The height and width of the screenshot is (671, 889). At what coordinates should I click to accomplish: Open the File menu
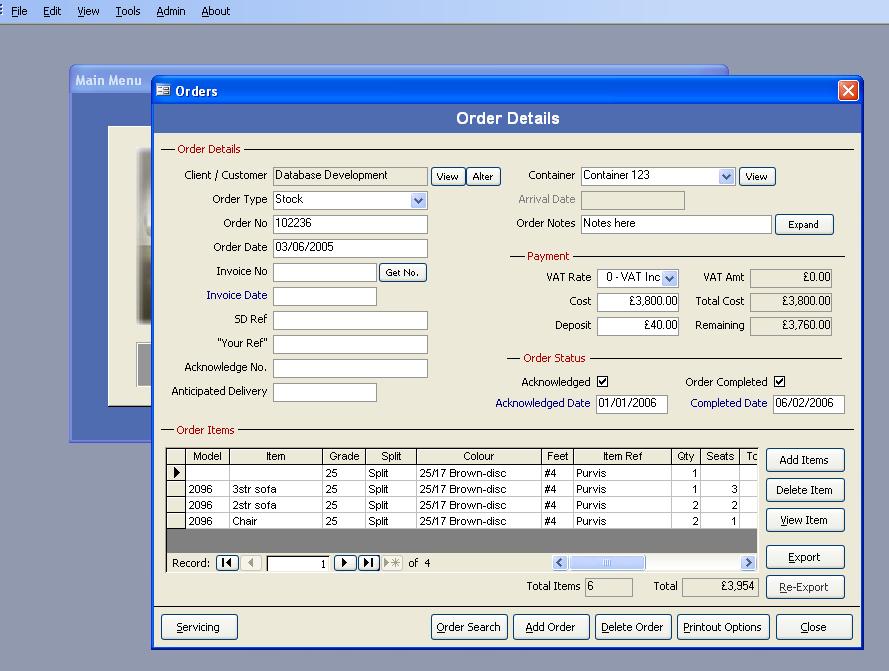[18, 11]
